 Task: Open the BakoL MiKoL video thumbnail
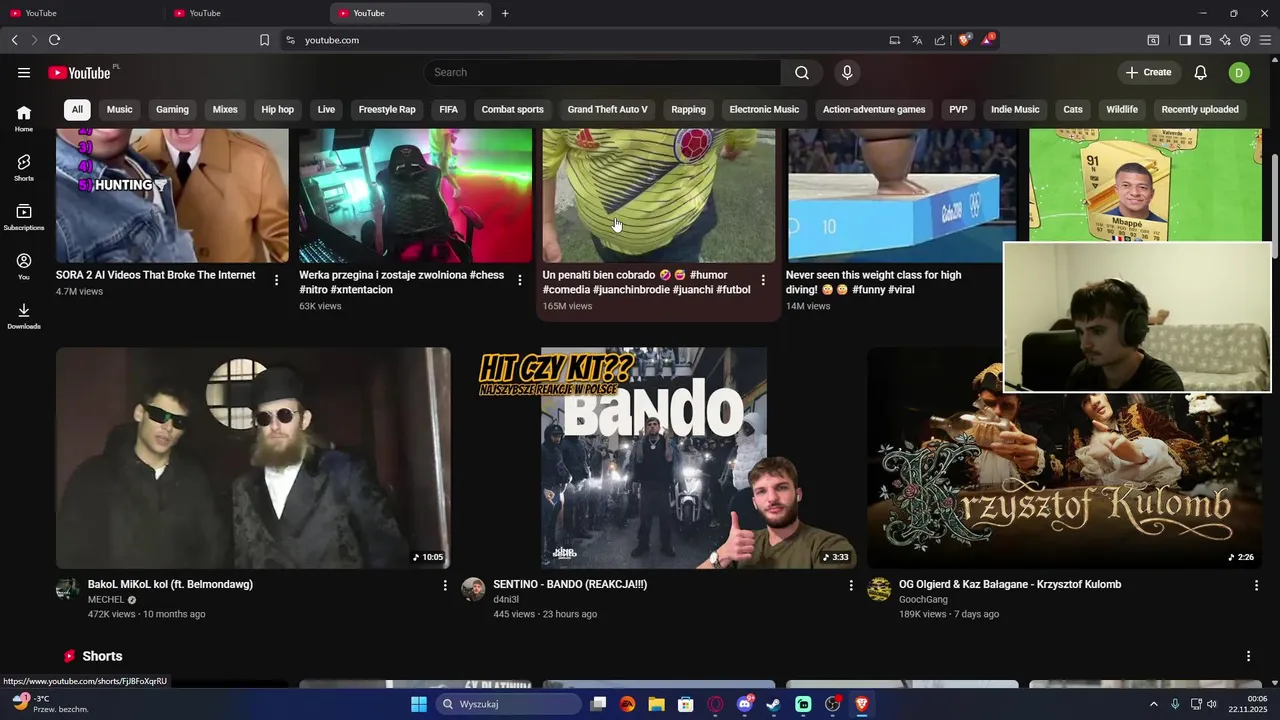[253, 458]
